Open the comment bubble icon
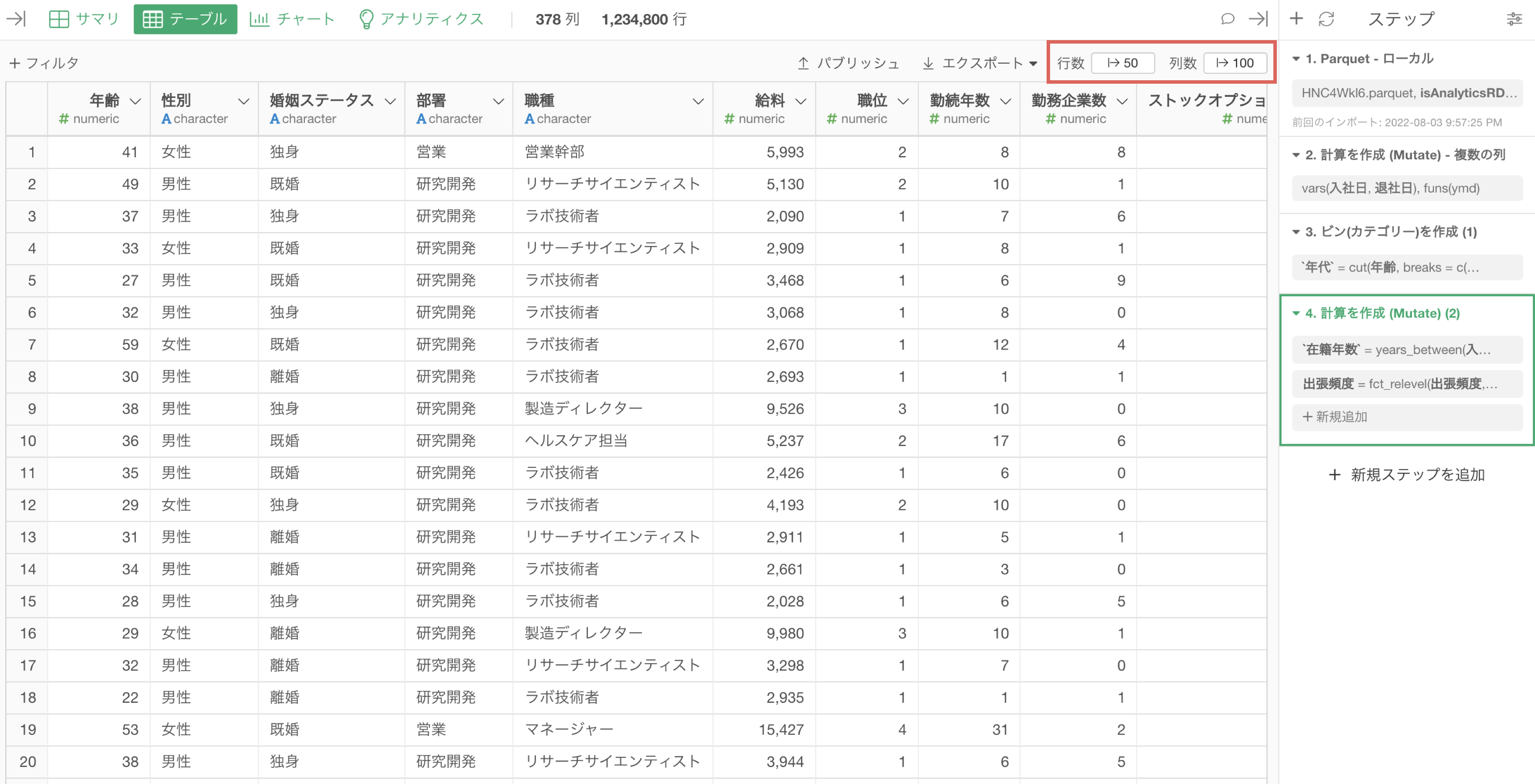1535x784 pixels. point(1228,19)
